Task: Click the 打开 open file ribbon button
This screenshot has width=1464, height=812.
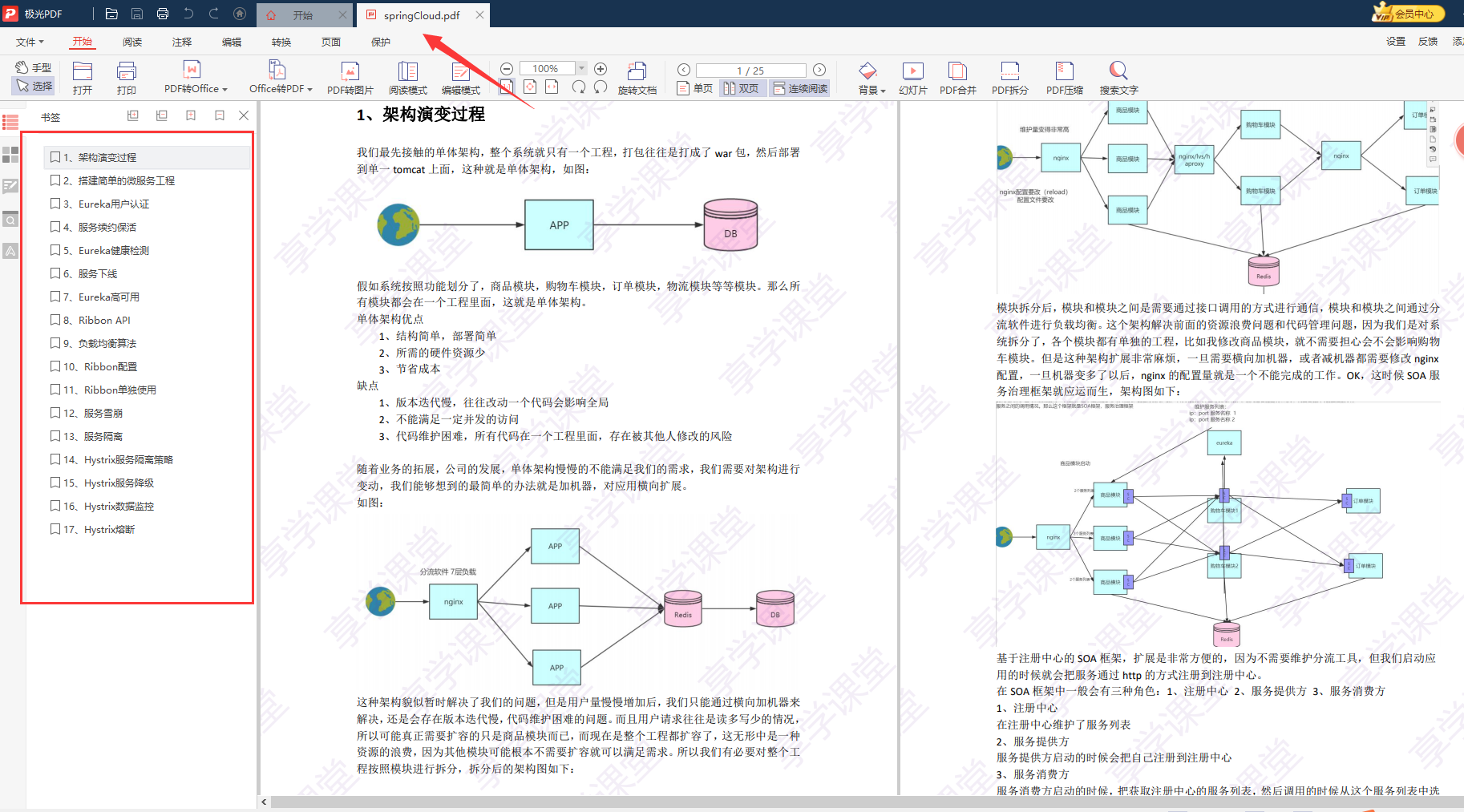Action: 83,78
